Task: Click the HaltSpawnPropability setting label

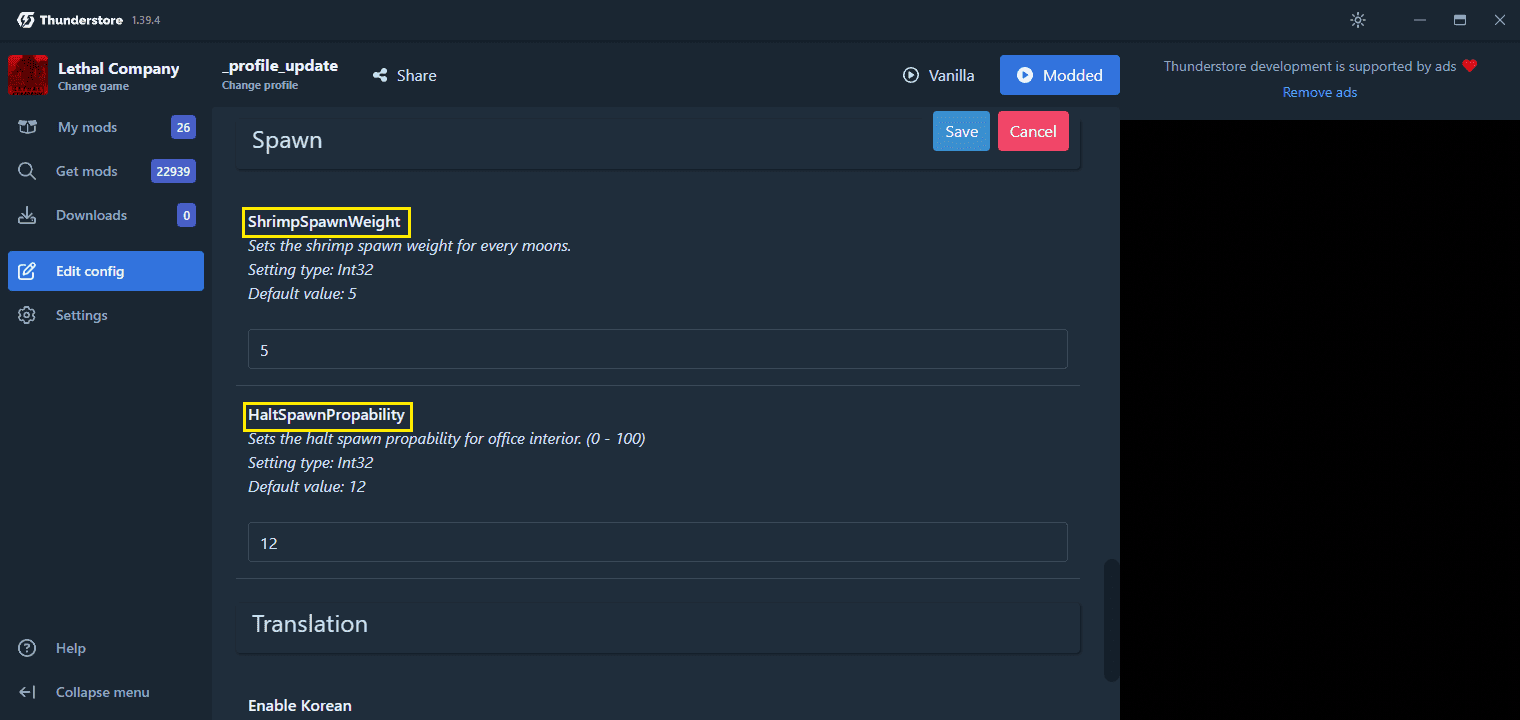Action: (326, 414)
